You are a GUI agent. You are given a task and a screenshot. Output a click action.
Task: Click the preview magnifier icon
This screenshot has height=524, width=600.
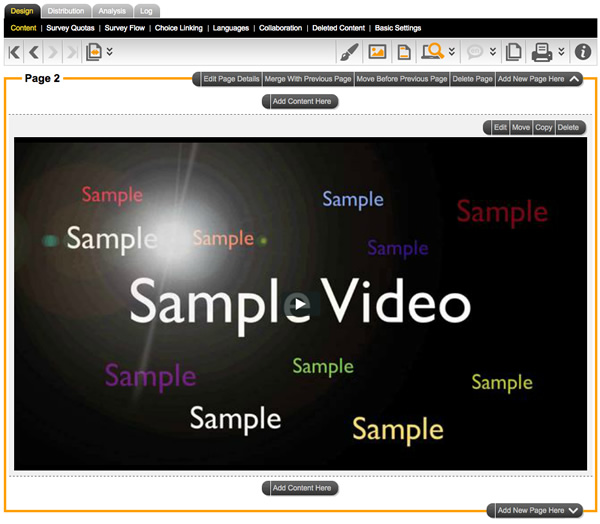[x=432, y=52]
